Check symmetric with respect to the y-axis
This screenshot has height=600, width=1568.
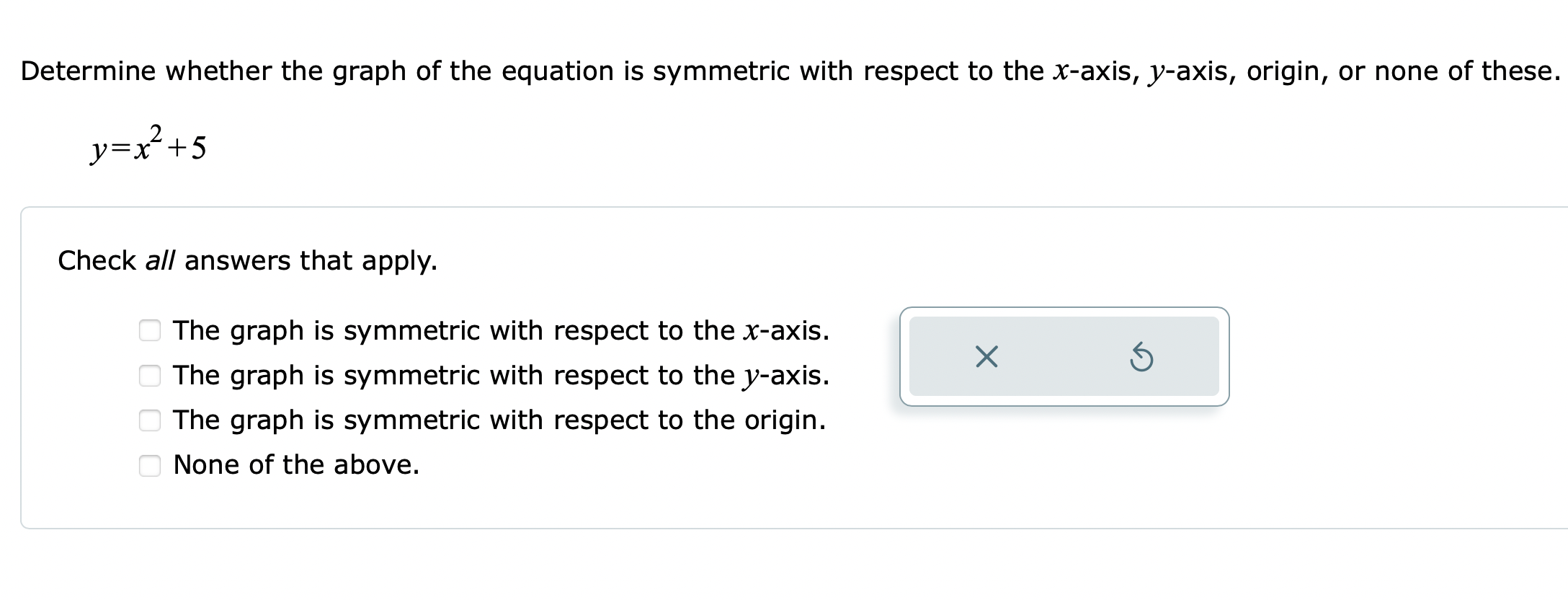[149, 376]
